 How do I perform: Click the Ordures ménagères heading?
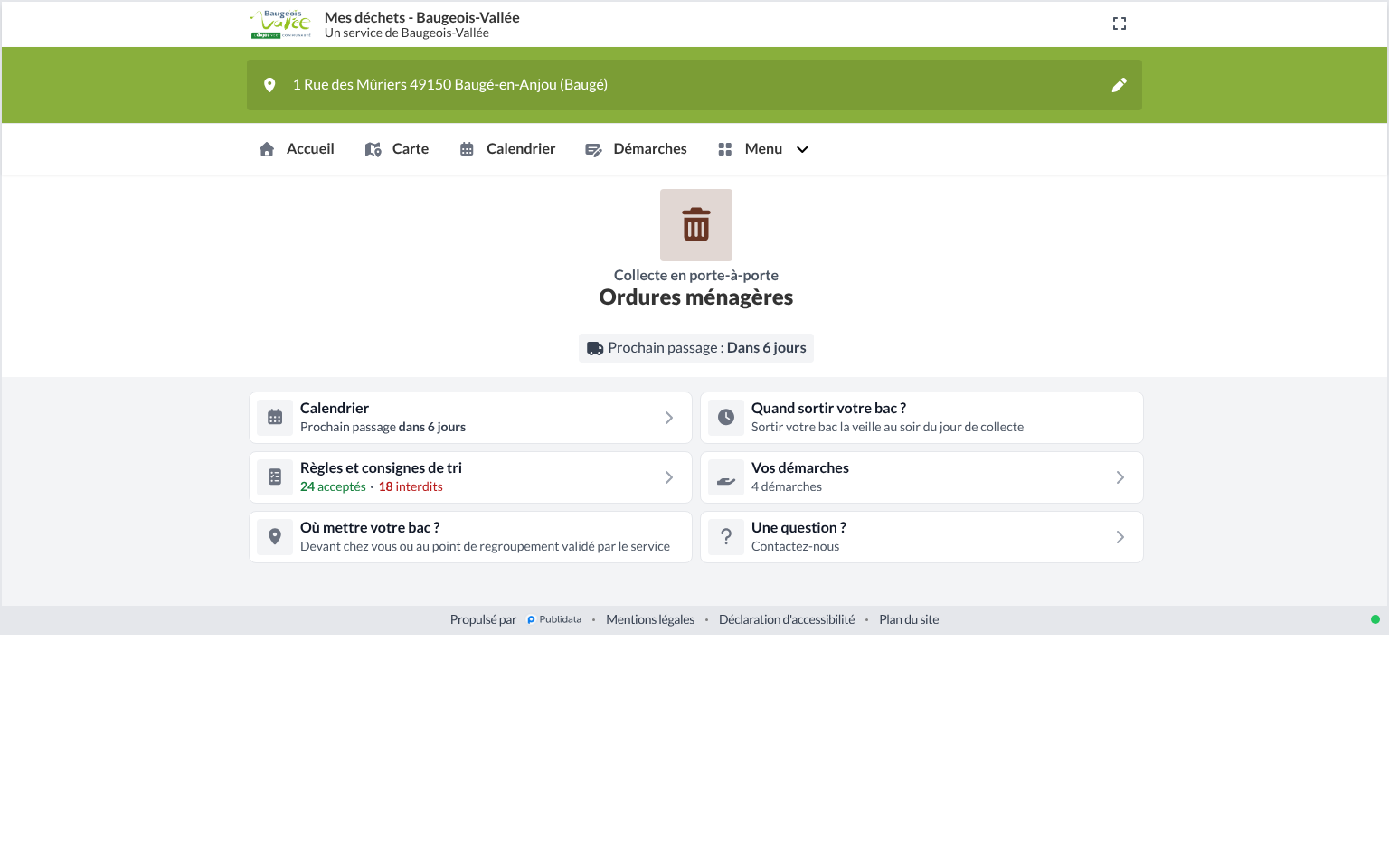click(x=696, y=297)
